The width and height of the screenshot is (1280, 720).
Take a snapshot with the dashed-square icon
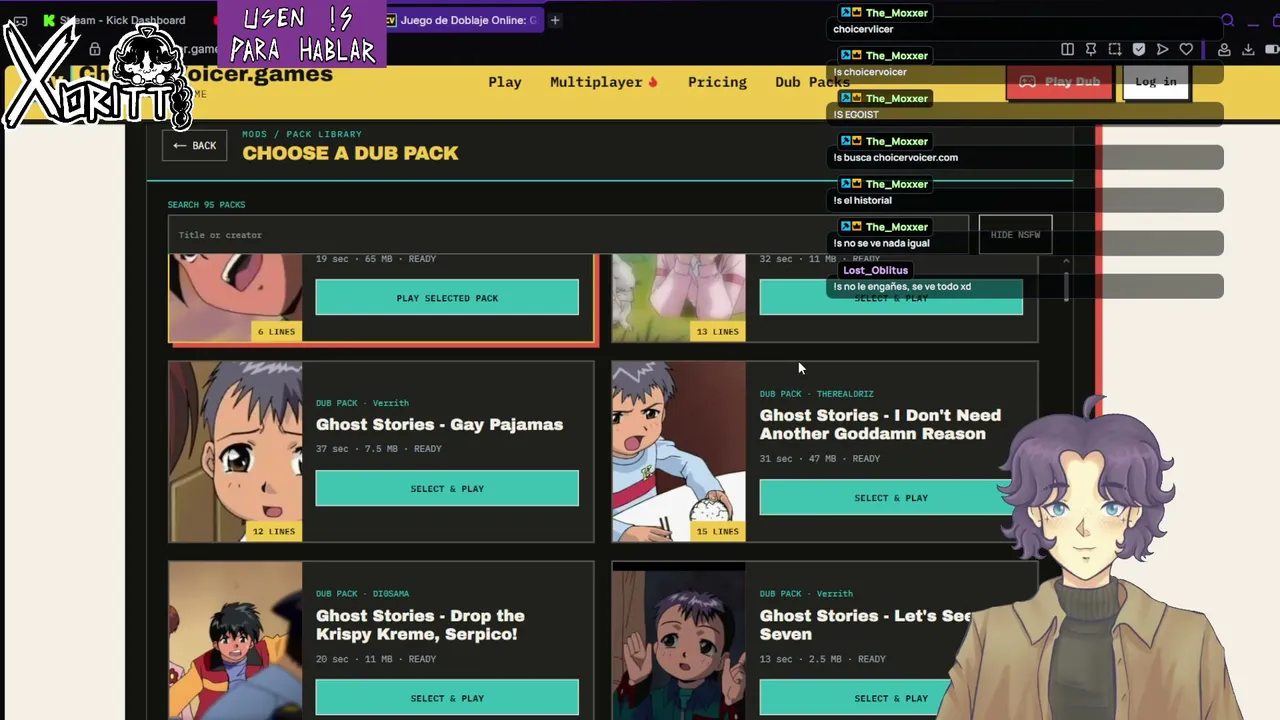tap(1115, 49)
